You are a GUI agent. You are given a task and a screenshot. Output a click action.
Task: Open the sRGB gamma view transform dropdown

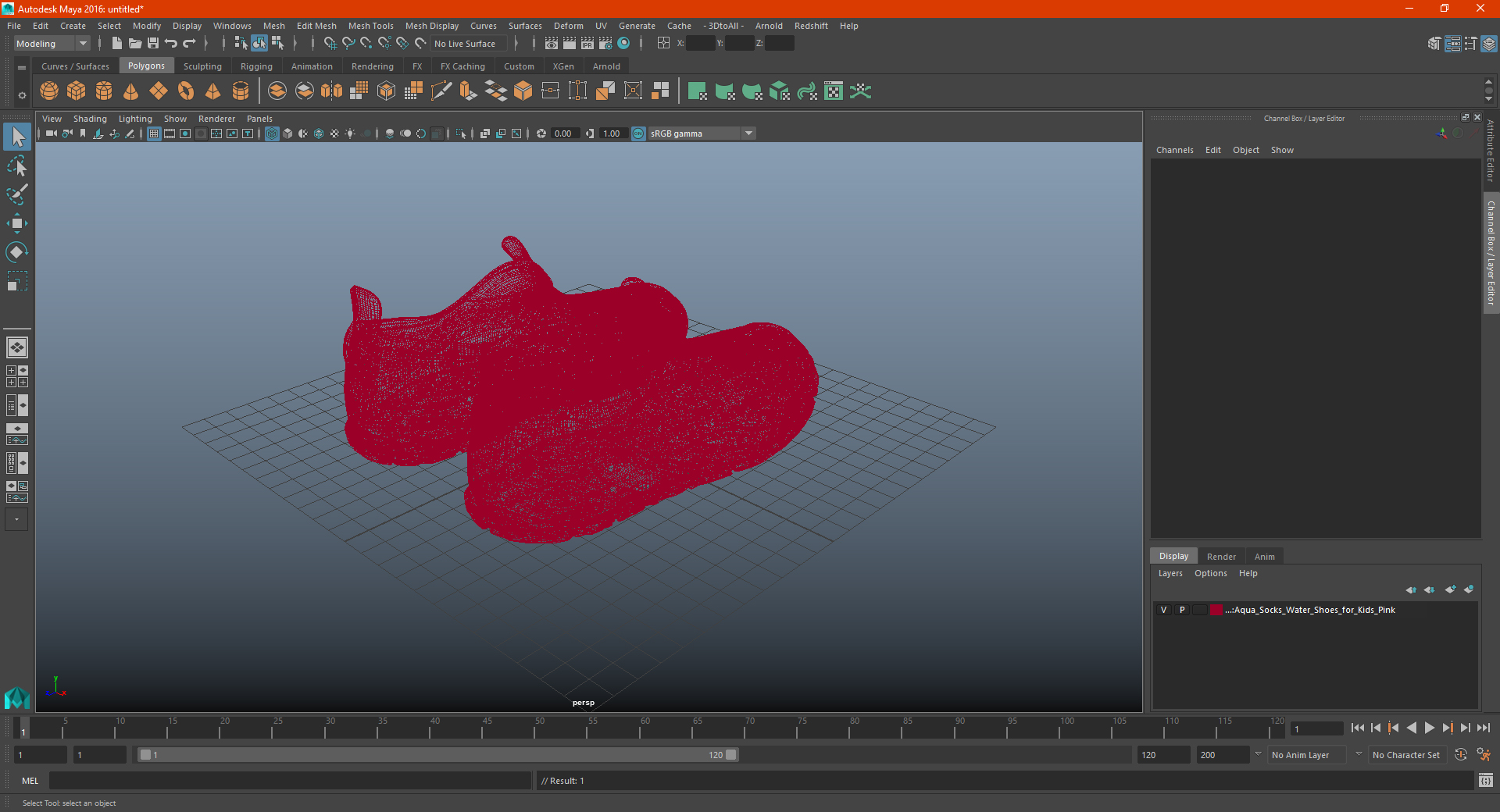tap(702, 134)
